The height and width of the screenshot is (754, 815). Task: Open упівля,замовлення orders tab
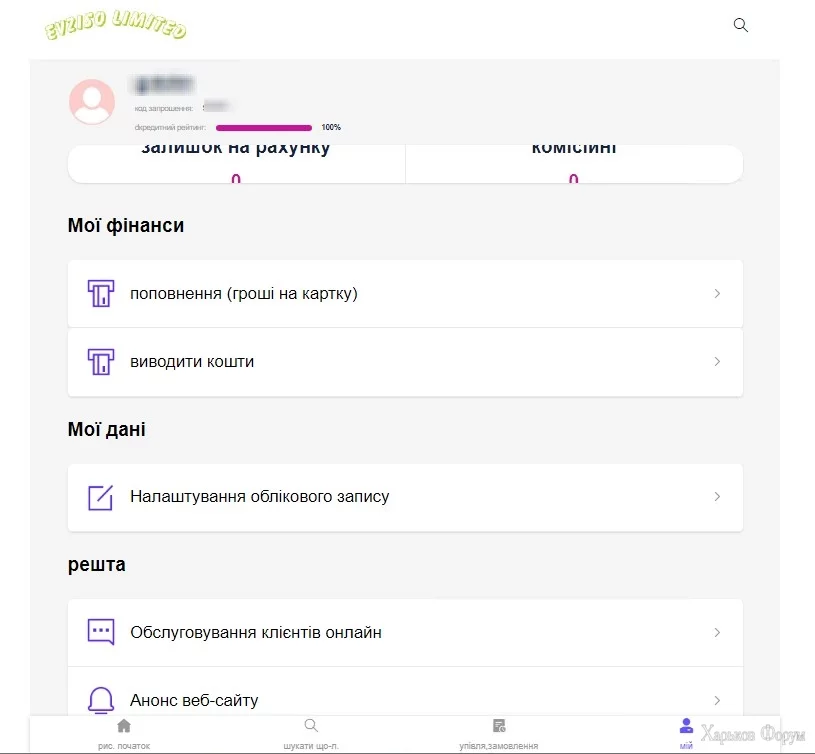[x=498, y=734]
